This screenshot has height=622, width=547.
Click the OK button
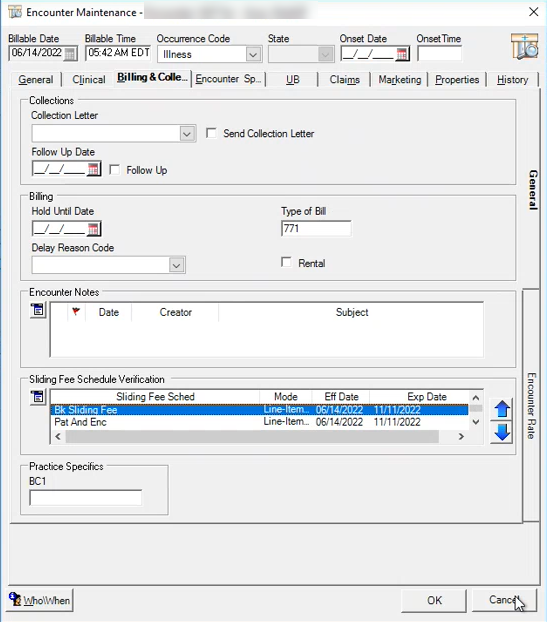tap(434, 600)
